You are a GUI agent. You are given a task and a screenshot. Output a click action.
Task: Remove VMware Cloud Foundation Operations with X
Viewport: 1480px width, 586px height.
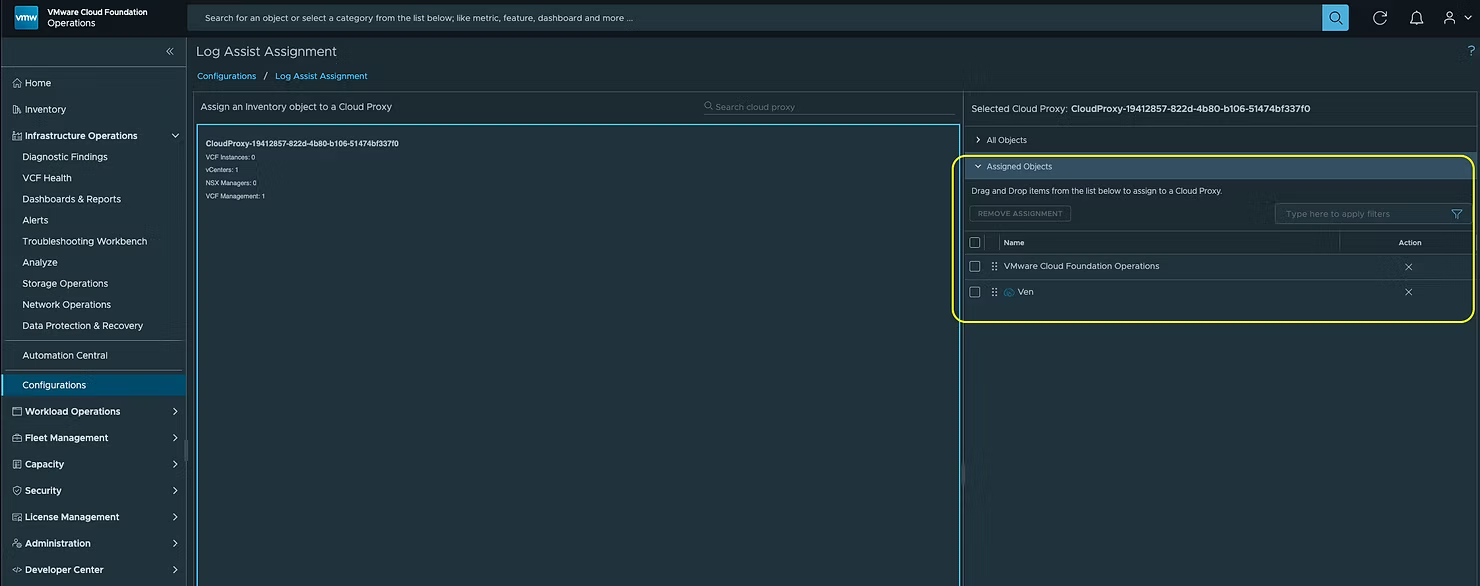click(x=1408, y=267)
